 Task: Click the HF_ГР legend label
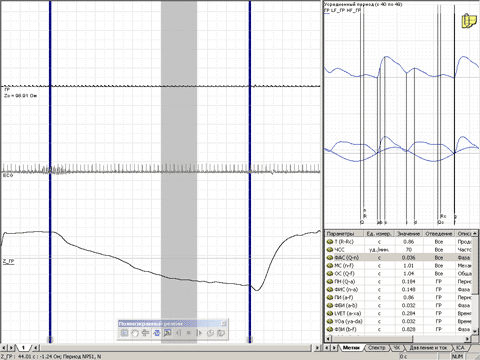click(353, 10)
